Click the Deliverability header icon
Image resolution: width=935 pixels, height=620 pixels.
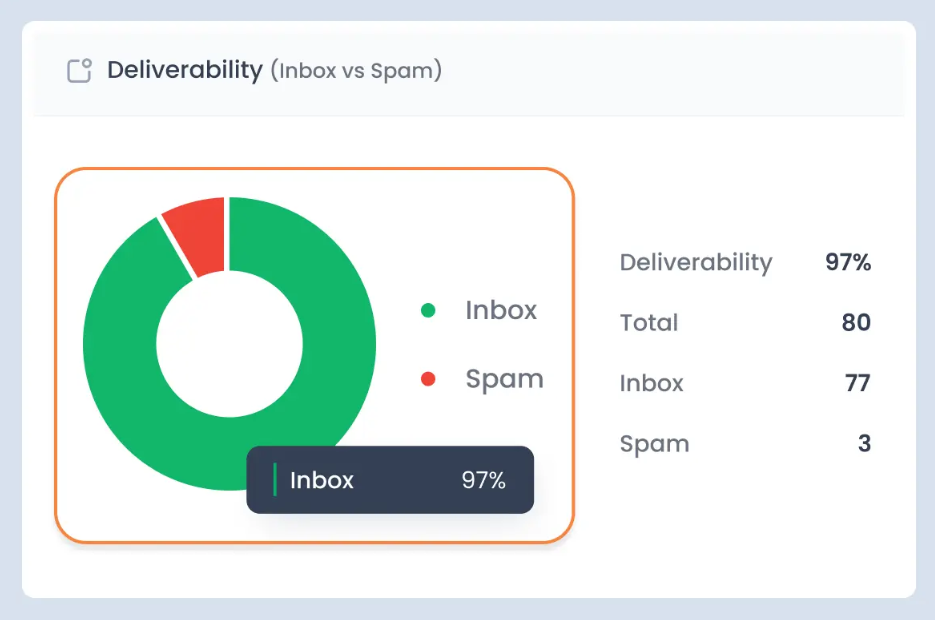click(x=79, y=71)
